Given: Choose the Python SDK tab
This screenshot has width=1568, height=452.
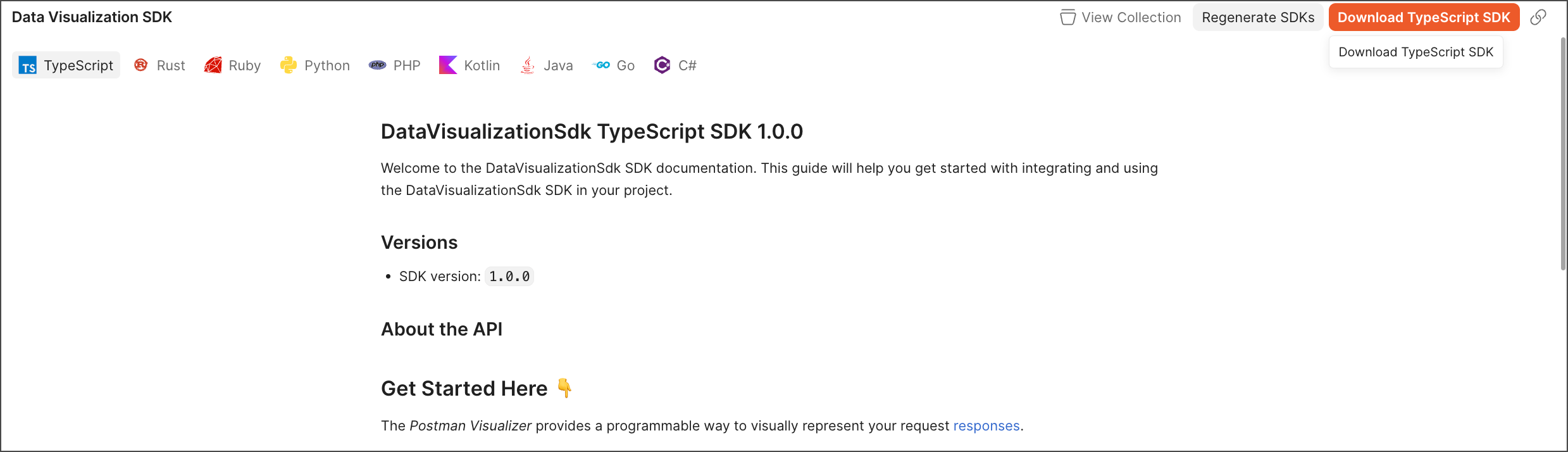Looking at the screenshot, I should [x=314, y=65].
